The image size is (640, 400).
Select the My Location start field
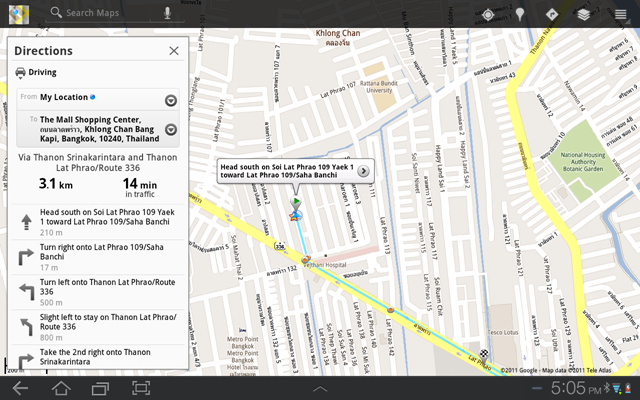98,99
